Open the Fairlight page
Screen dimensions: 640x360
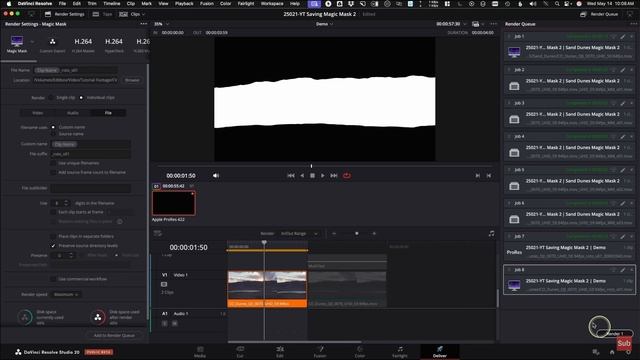click(x=400, y=352)
